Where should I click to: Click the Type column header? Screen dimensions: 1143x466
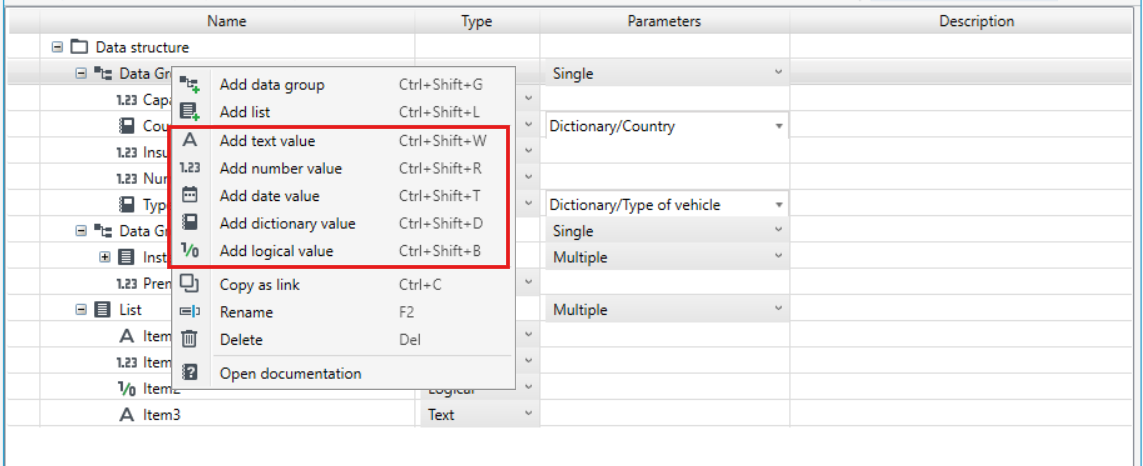tap(477, 21)
